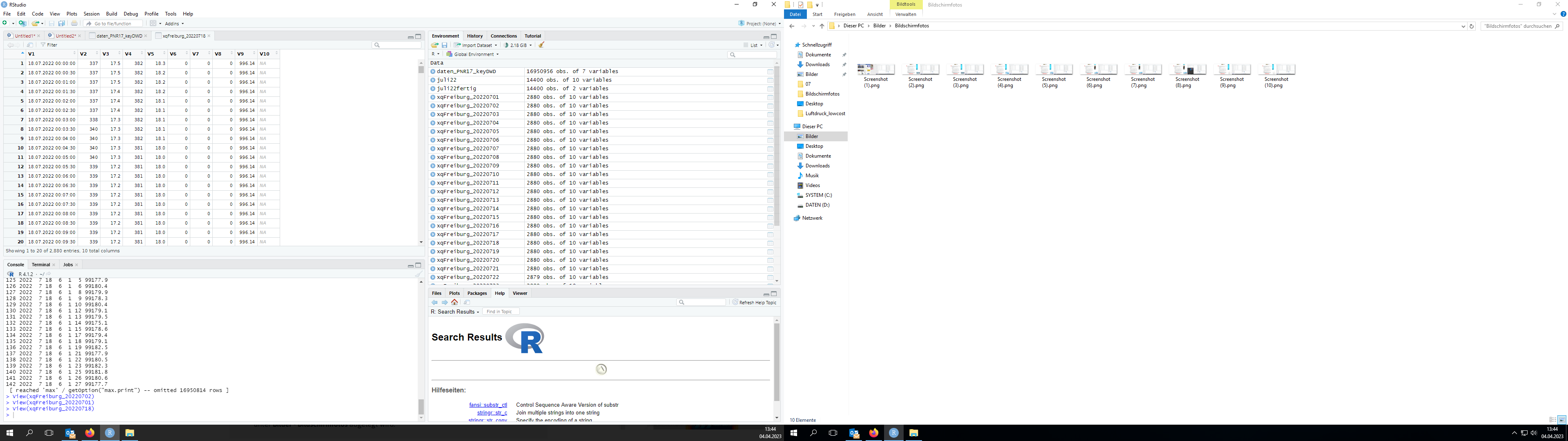Open the Session menu
Viewport: 1568px width, 441px height.
point(91,13)
